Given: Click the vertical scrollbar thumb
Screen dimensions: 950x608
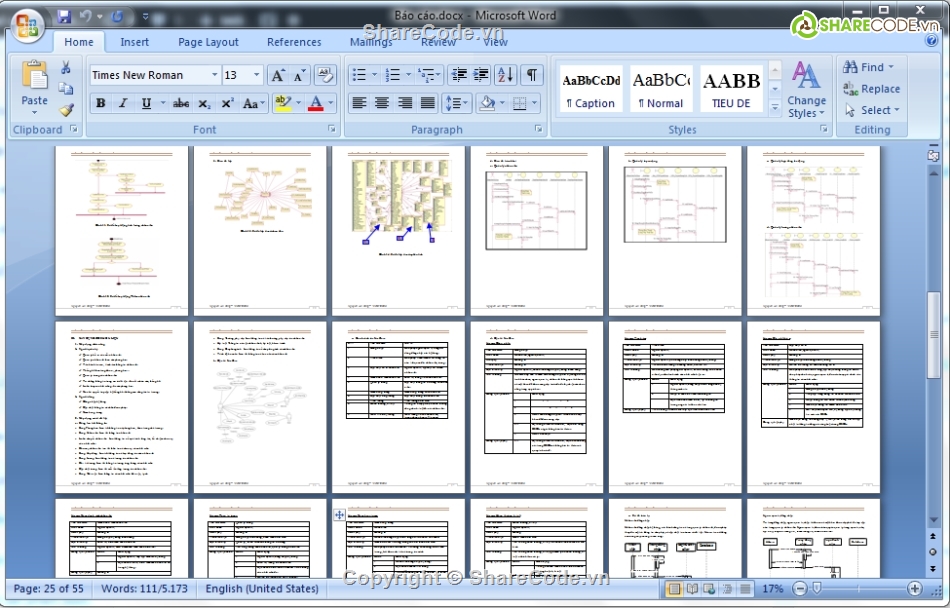Looking at the screenshot, I should click(x=934, y=335).
